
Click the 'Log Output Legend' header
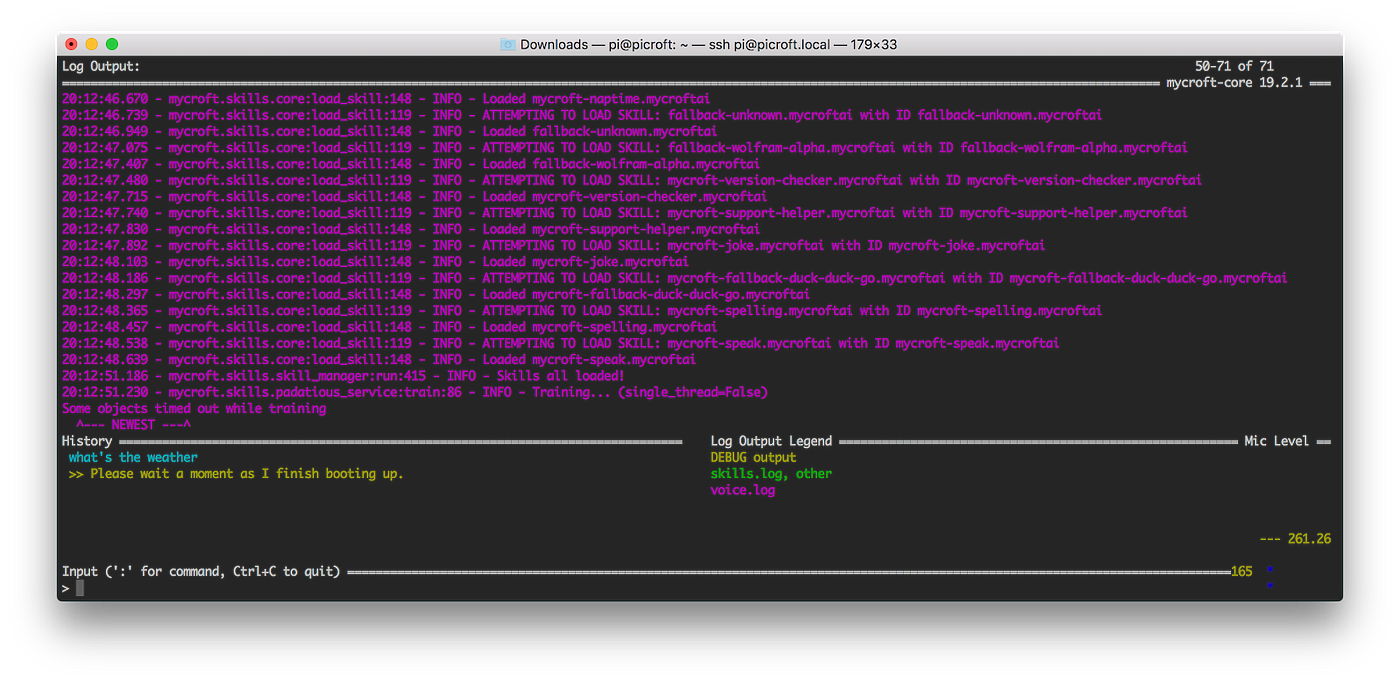click(x=771, y=441)
